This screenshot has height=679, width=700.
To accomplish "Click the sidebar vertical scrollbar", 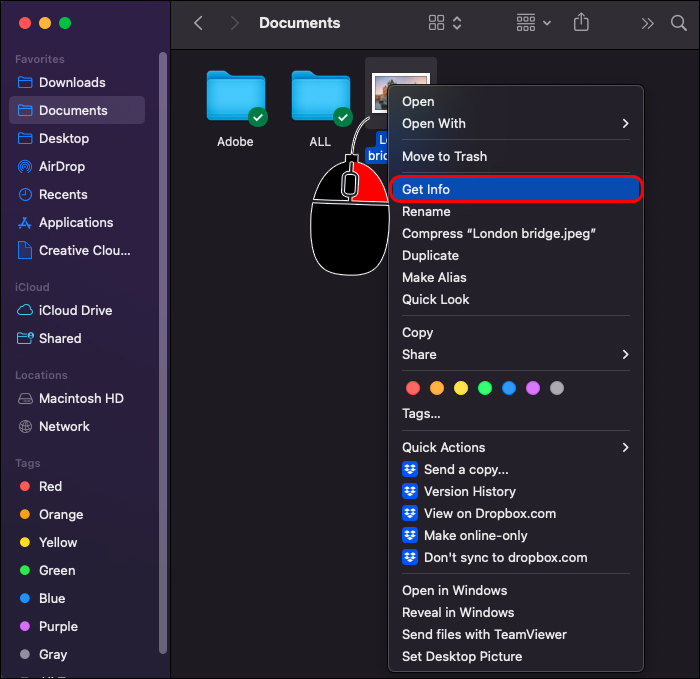I will pos(163,353).
